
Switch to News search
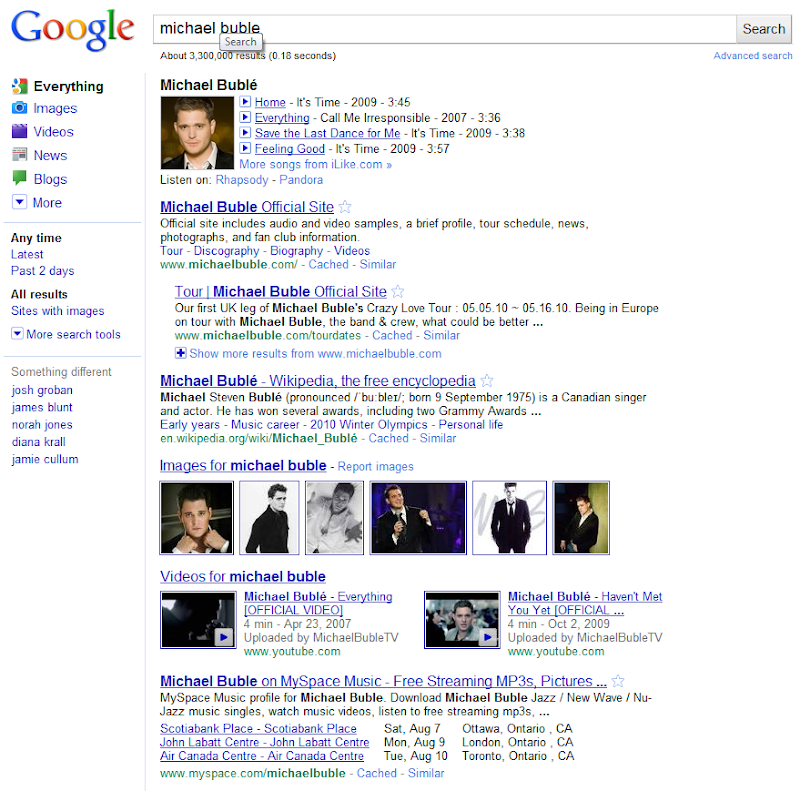tap(51, 155)
